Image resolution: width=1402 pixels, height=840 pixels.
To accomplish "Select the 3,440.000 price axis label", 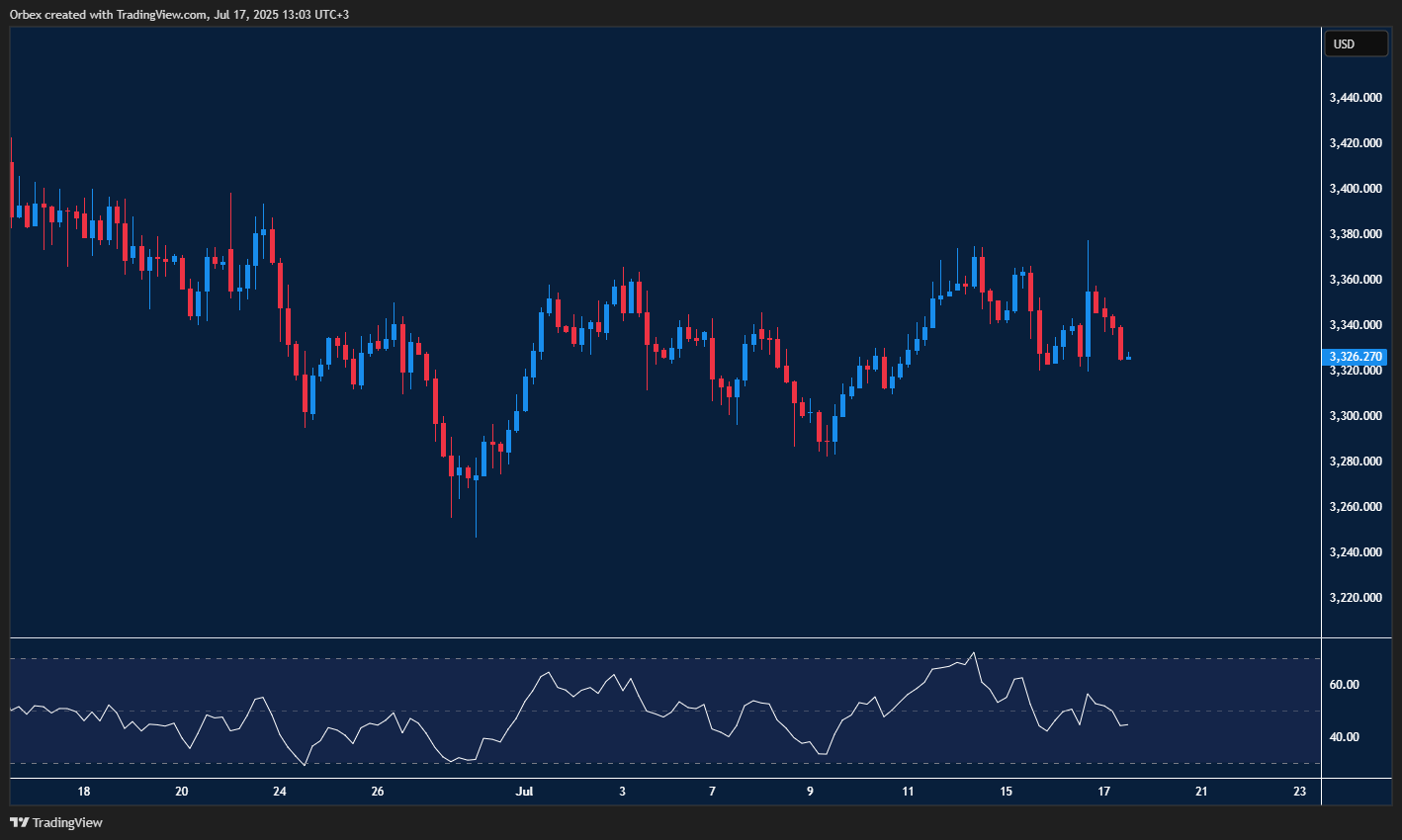I will pyautogui.click(x=1355, y=98).
